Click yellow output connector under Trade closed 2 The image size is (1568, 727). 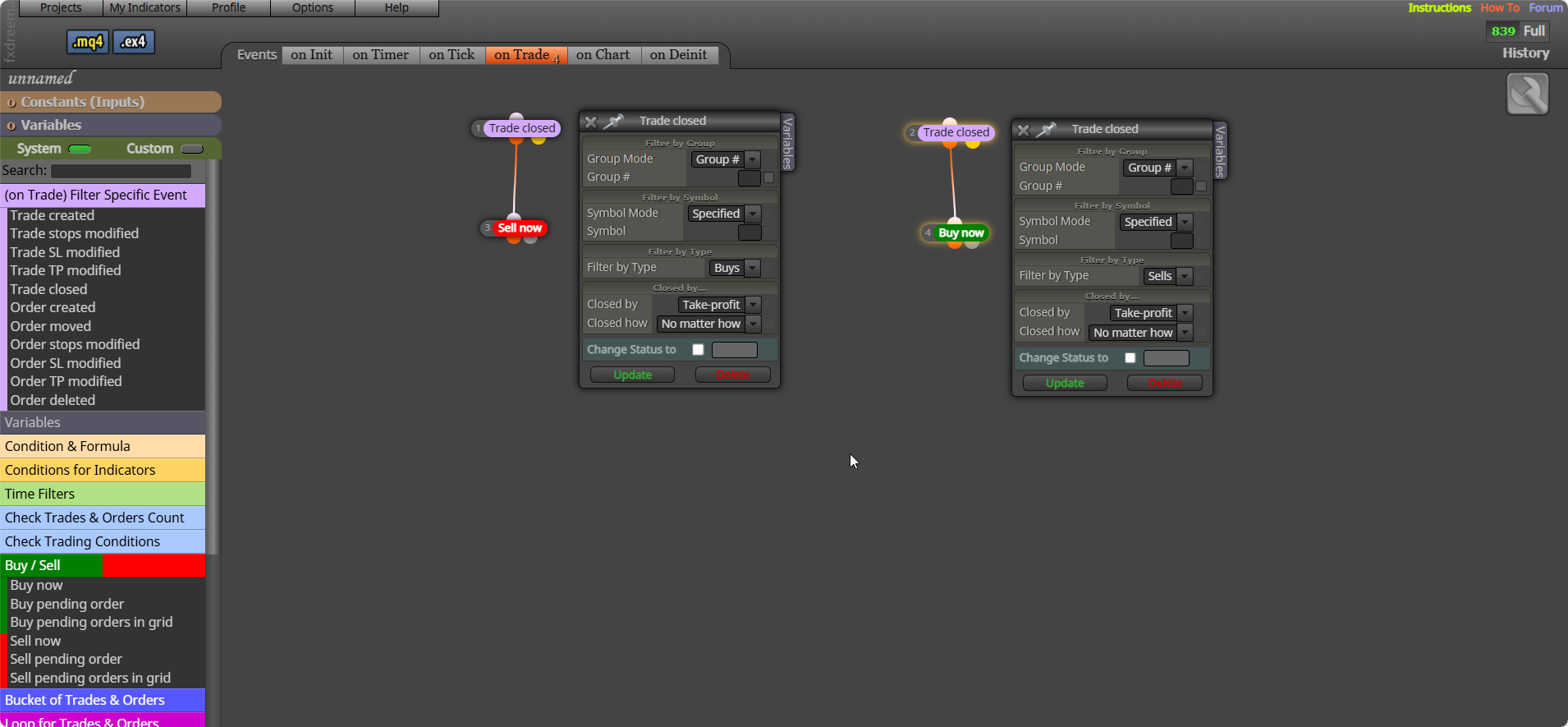(x=973, y=144)
